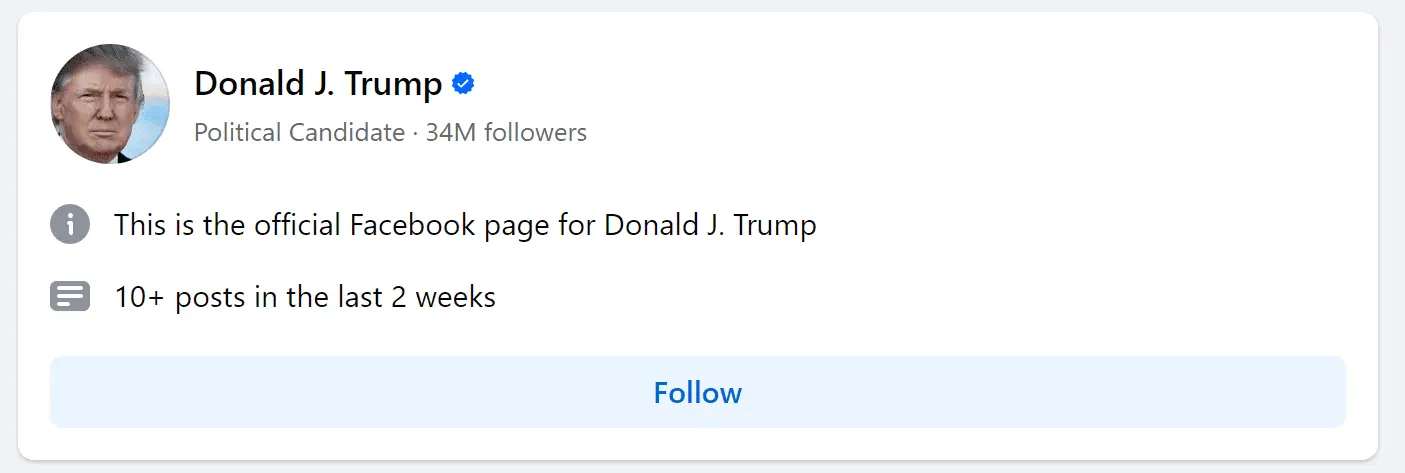This screenshot has height=473, width=1405.
Task: Click the word Candidate in the subtitle
Action: [347, 132]
